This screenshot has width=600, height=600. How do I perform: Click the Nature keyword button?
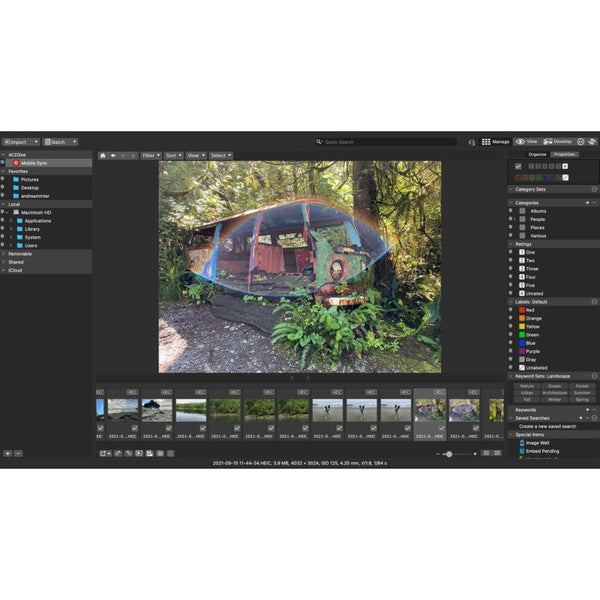(527, 386)
